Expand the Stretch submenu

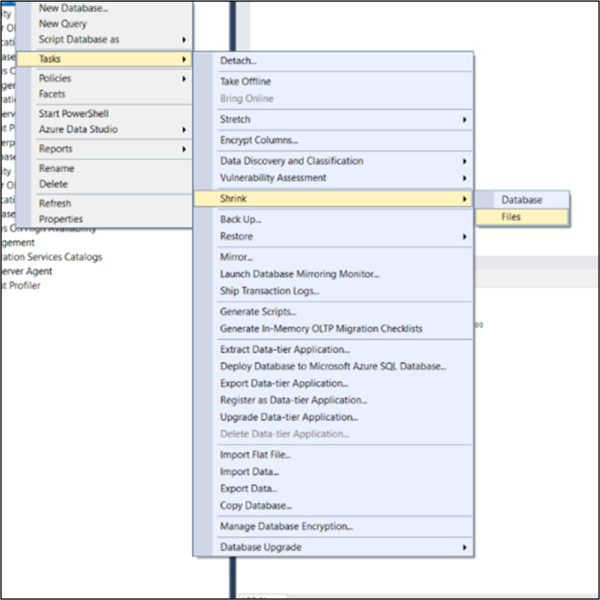236,120
